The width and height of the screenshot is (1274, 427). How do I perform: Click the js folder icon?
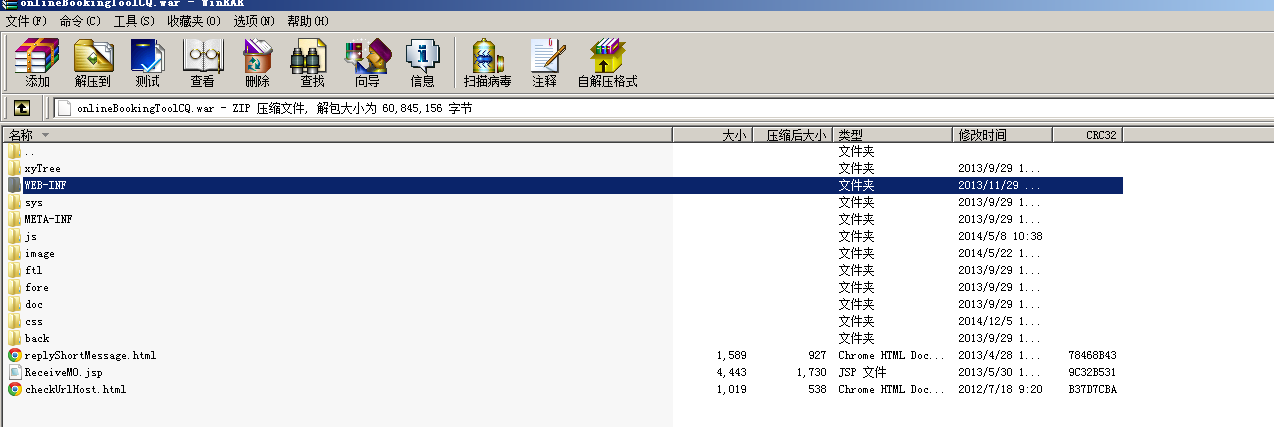point(14,236)
